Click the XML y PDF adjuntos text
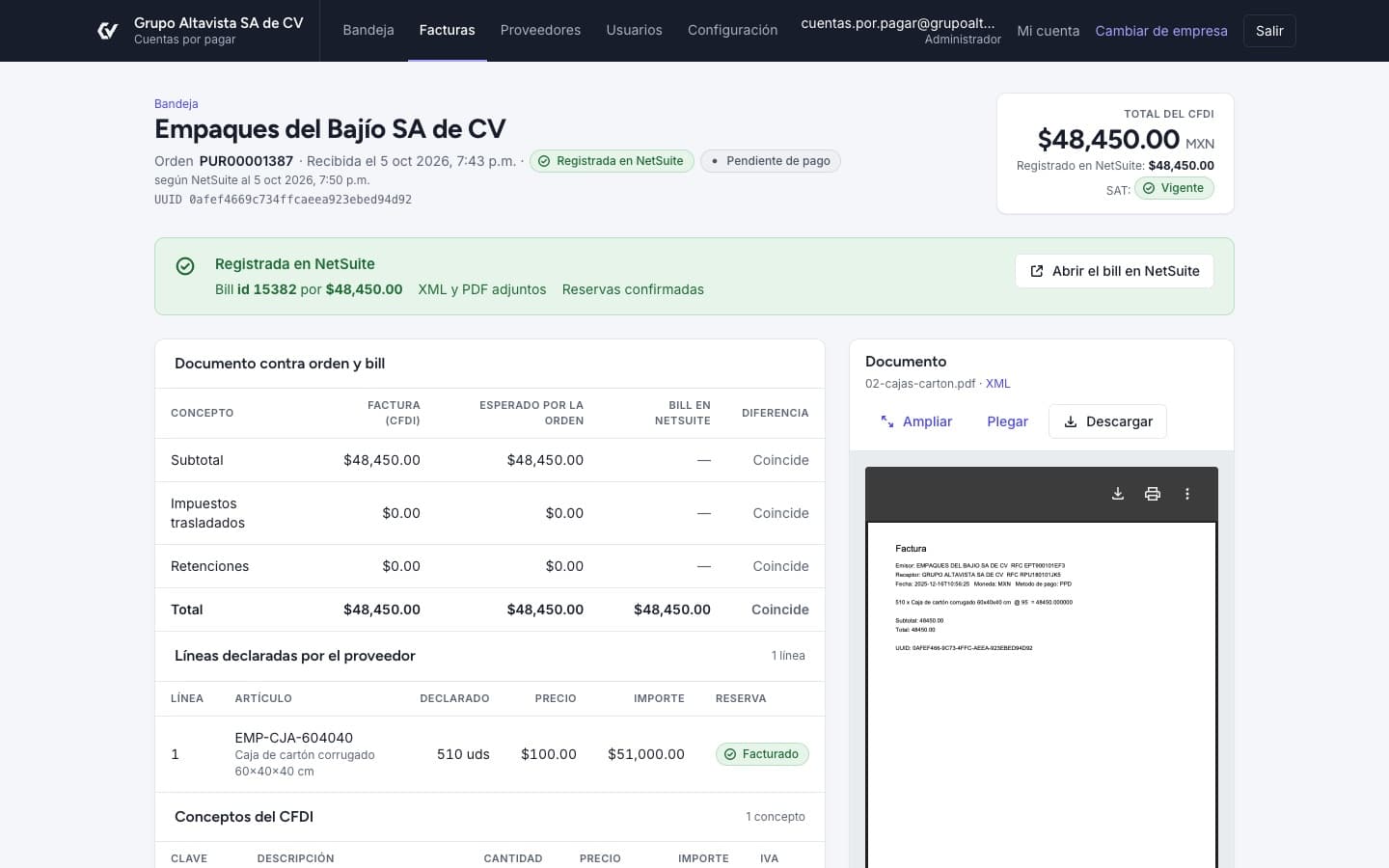Viewport: 1389px width, 868px height. (x=482, y=289)
